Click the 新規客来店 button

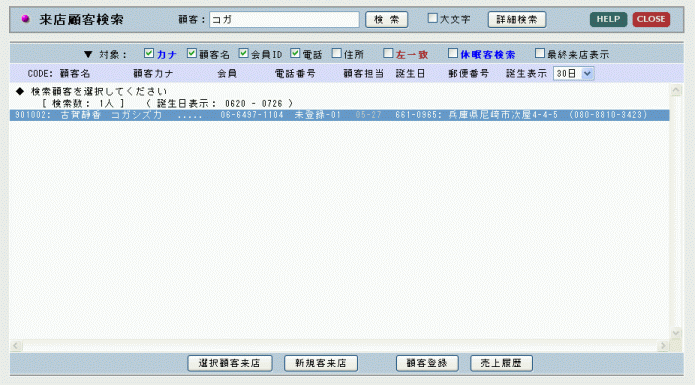pos(321,363)
